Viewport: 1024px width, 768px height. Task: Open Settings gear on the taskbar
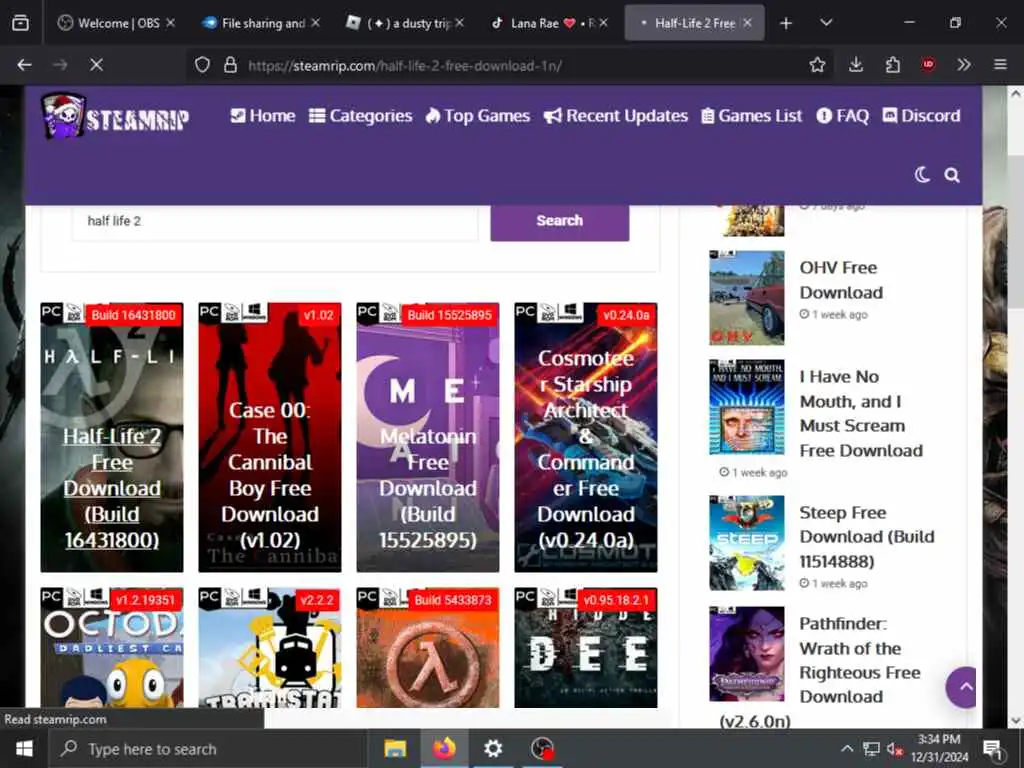493,749
